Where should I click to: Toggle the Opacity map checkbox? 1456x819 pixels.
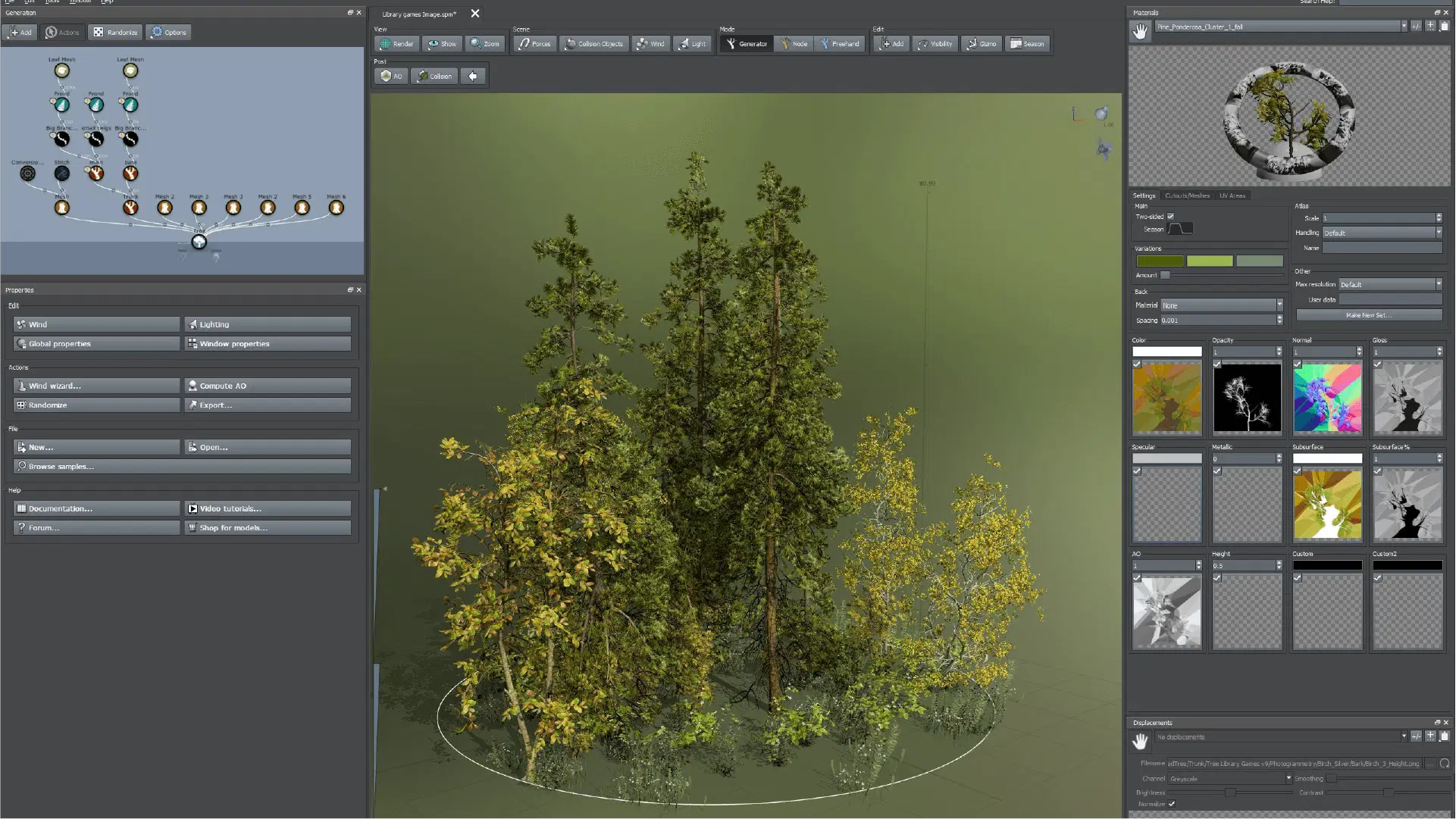coord(1217,364)
